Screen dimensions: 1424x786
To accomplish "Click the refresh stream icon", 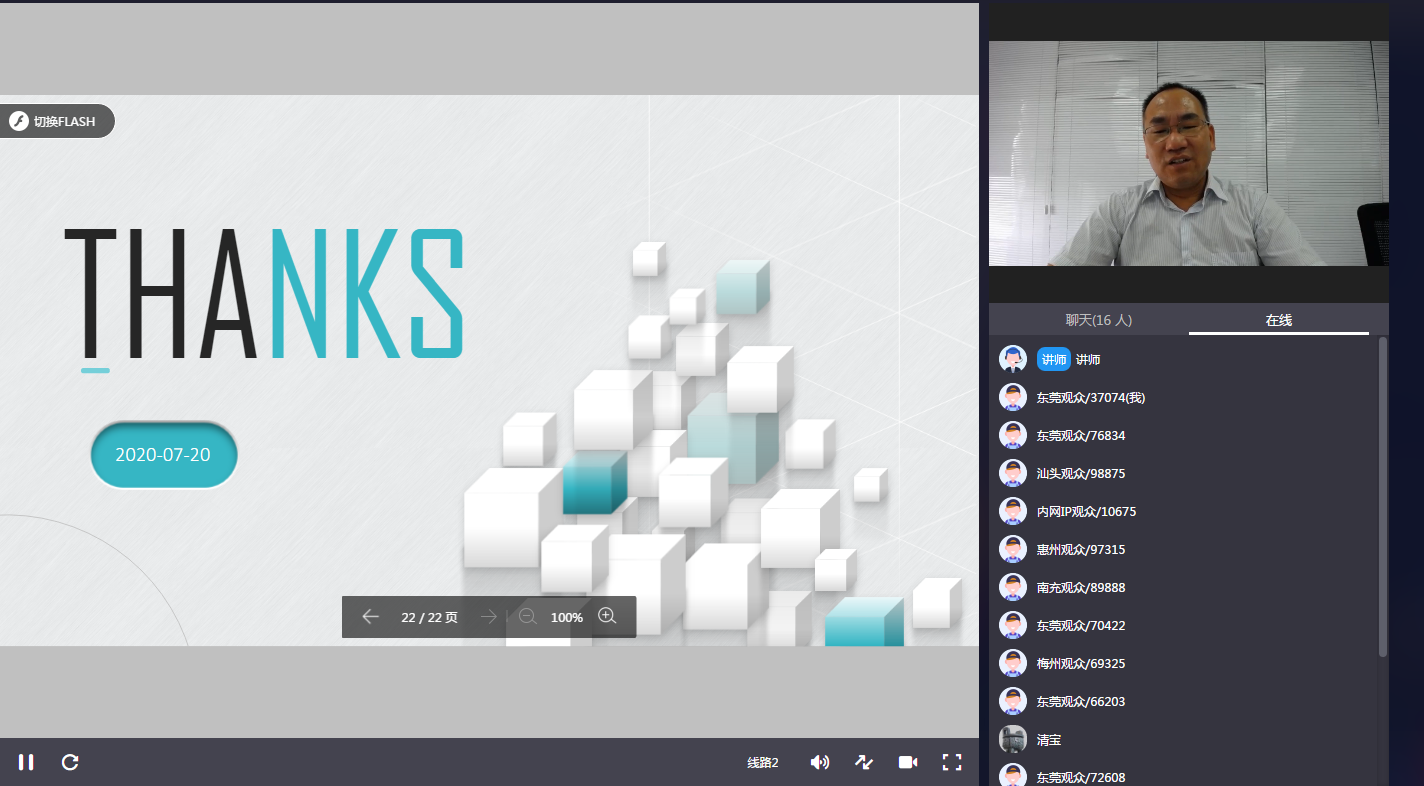I will coord(70,762).
